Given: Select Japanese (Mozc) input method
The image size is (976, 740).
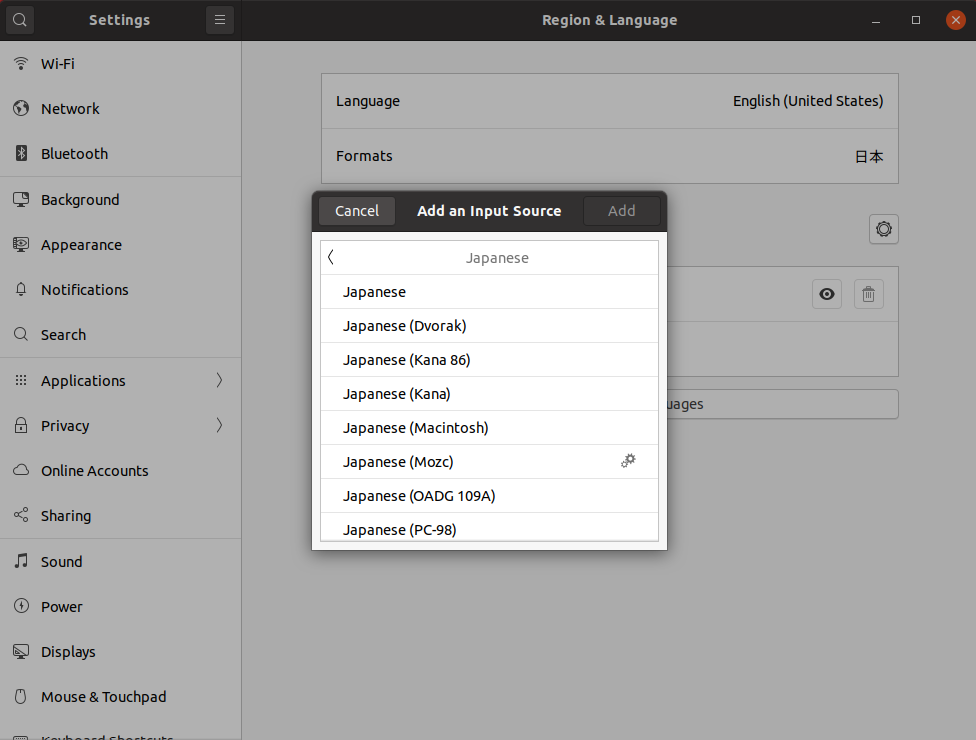Looking at the screenshot, I should 489,462.
